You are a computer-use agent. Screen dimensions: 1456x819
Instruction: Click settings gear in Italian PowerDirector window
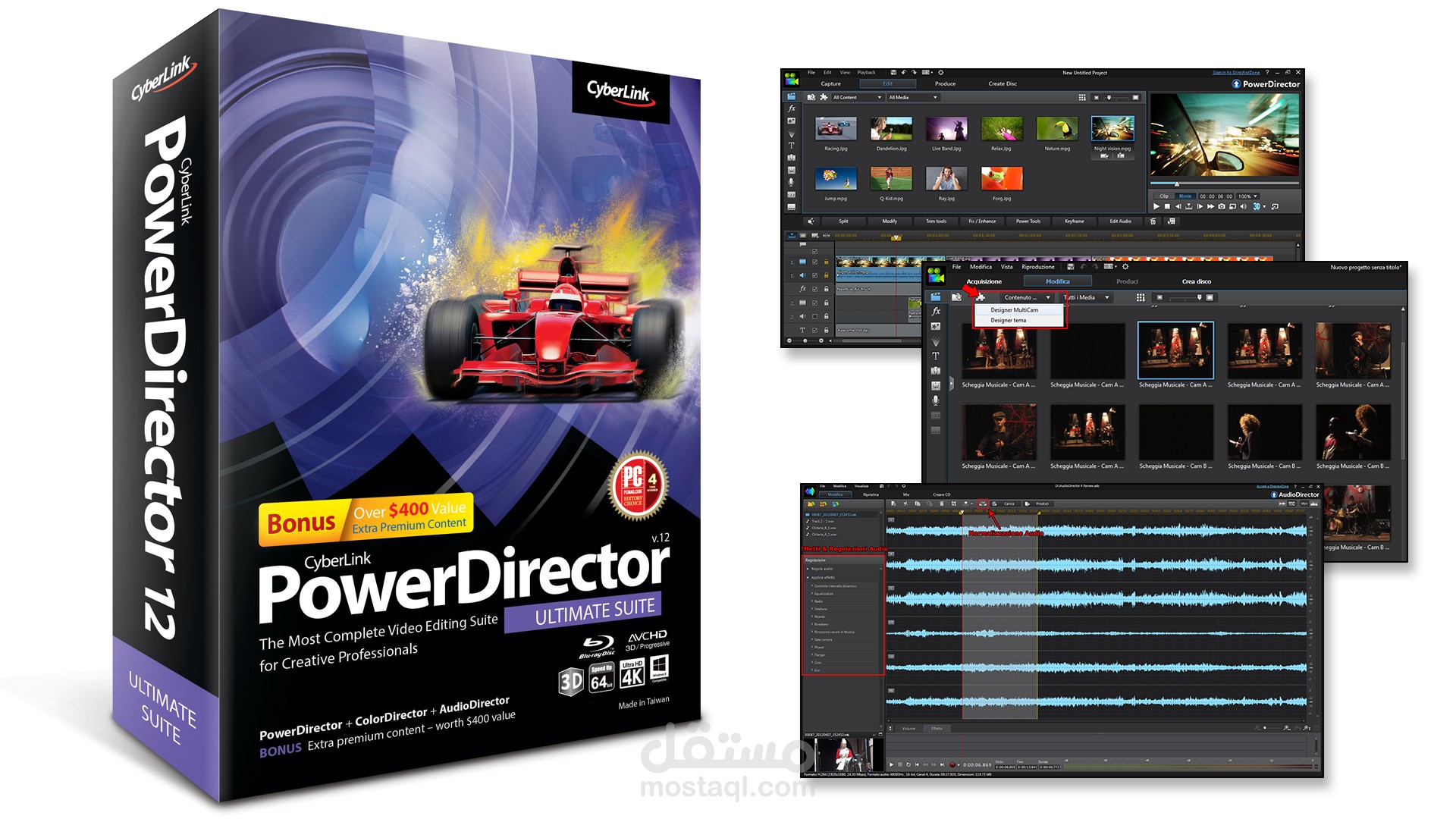(x=1125, y=267)
